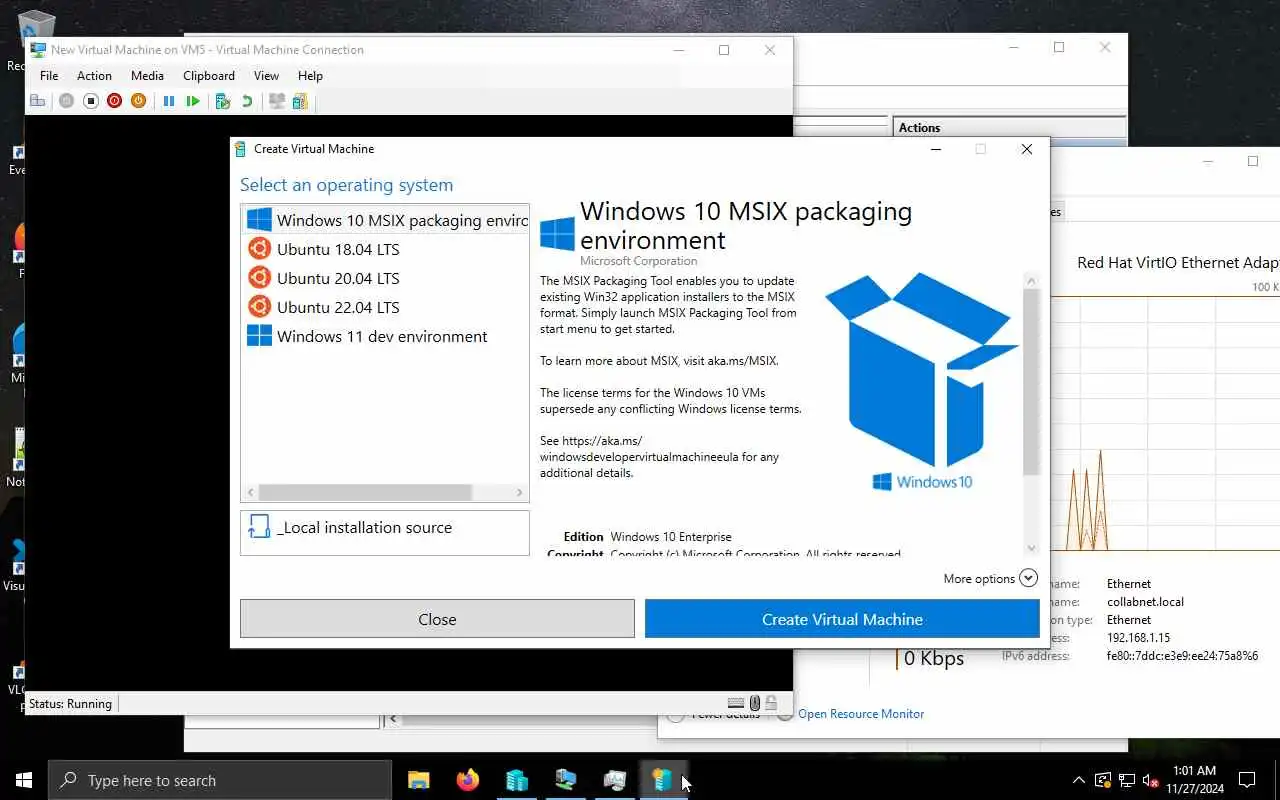Click the OS list left scroll arrow

[250, 492]
